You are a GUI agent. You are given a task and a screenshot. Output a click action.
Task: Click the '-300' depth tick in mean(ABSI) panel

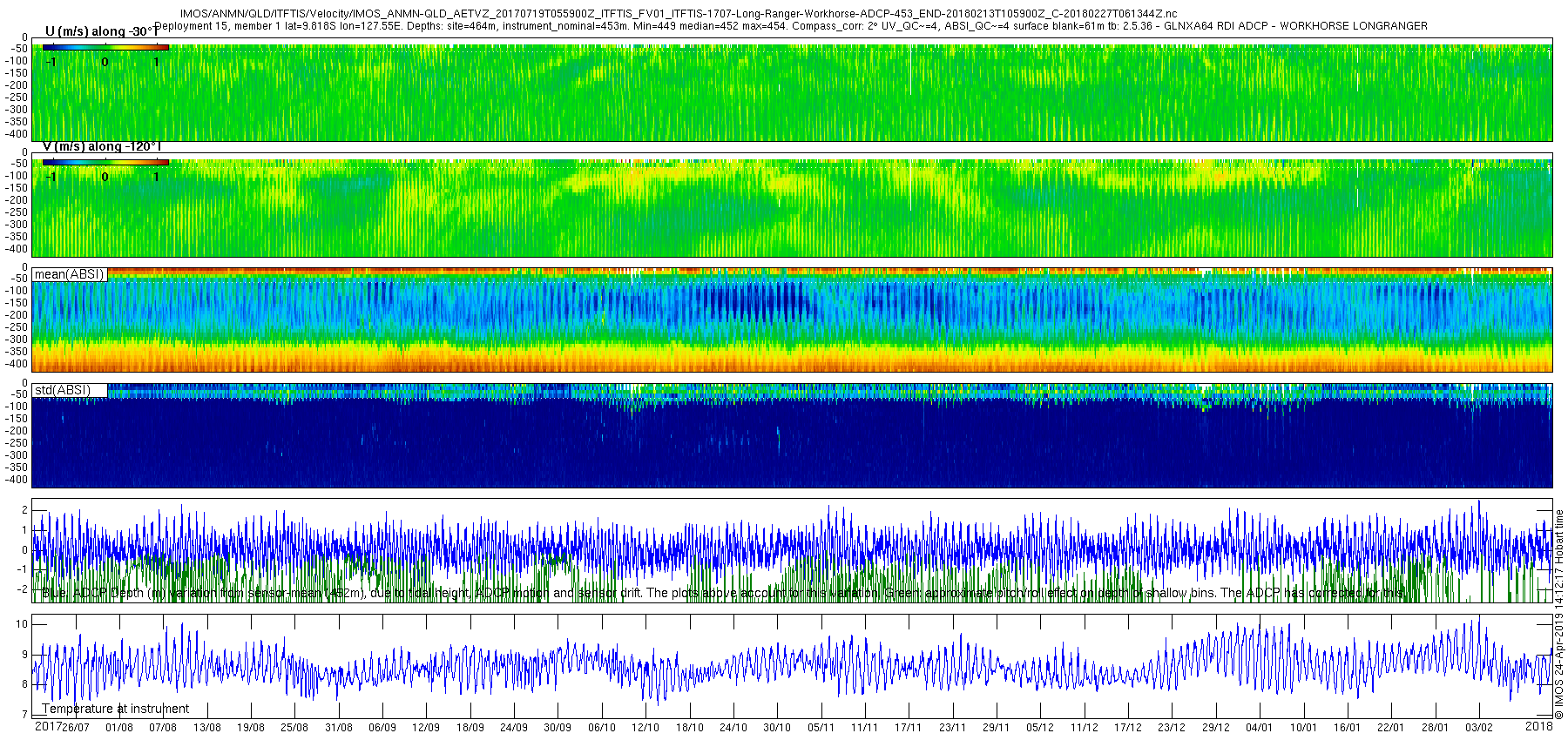tap(17, 340)
